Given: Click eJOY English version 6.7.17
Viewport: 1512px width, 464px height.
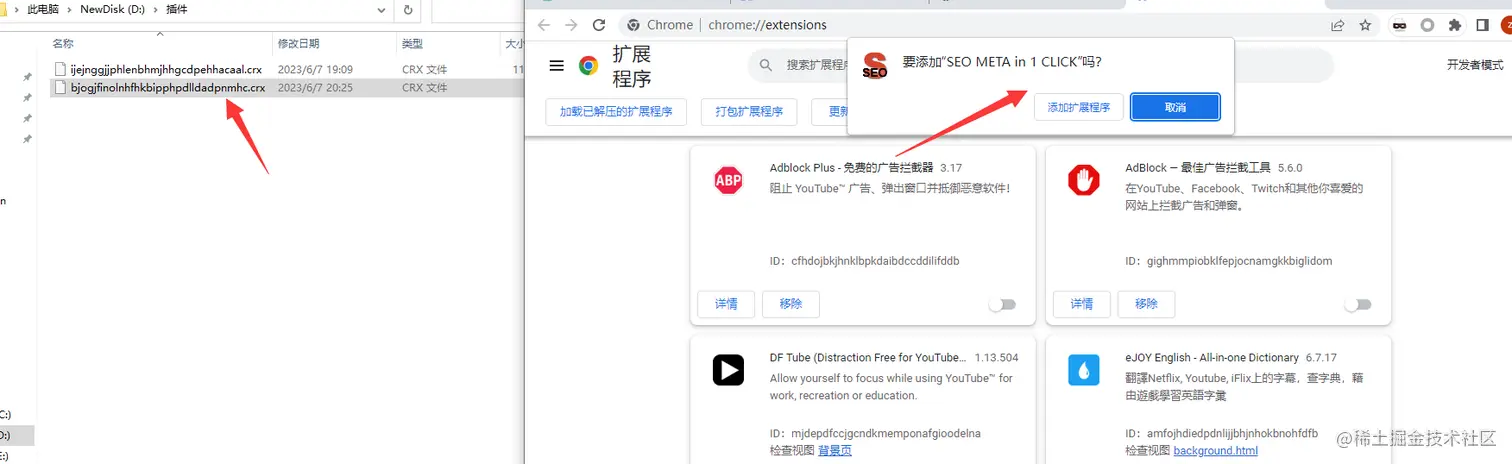Looking at the screenshot, I should point(1320,357).
